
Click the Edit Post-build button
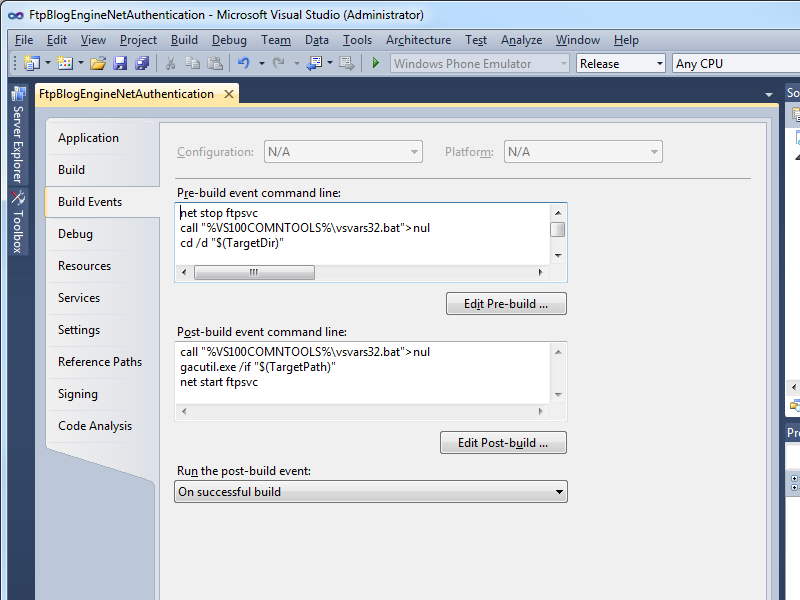tap(503, 442)
